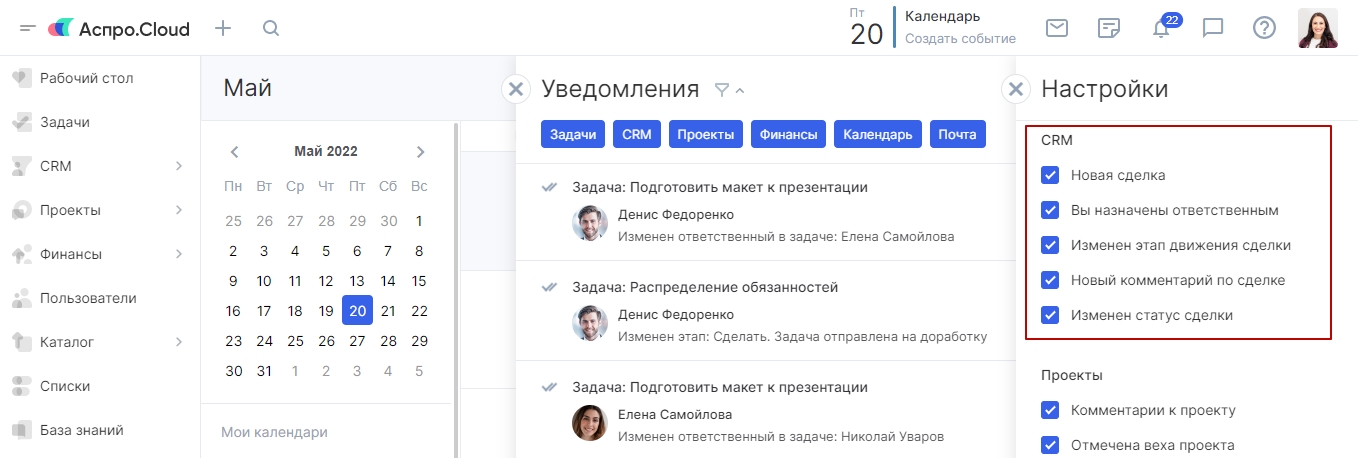Open the notifications filter funnel icon
1358x458 pixels.
(722, 90)
